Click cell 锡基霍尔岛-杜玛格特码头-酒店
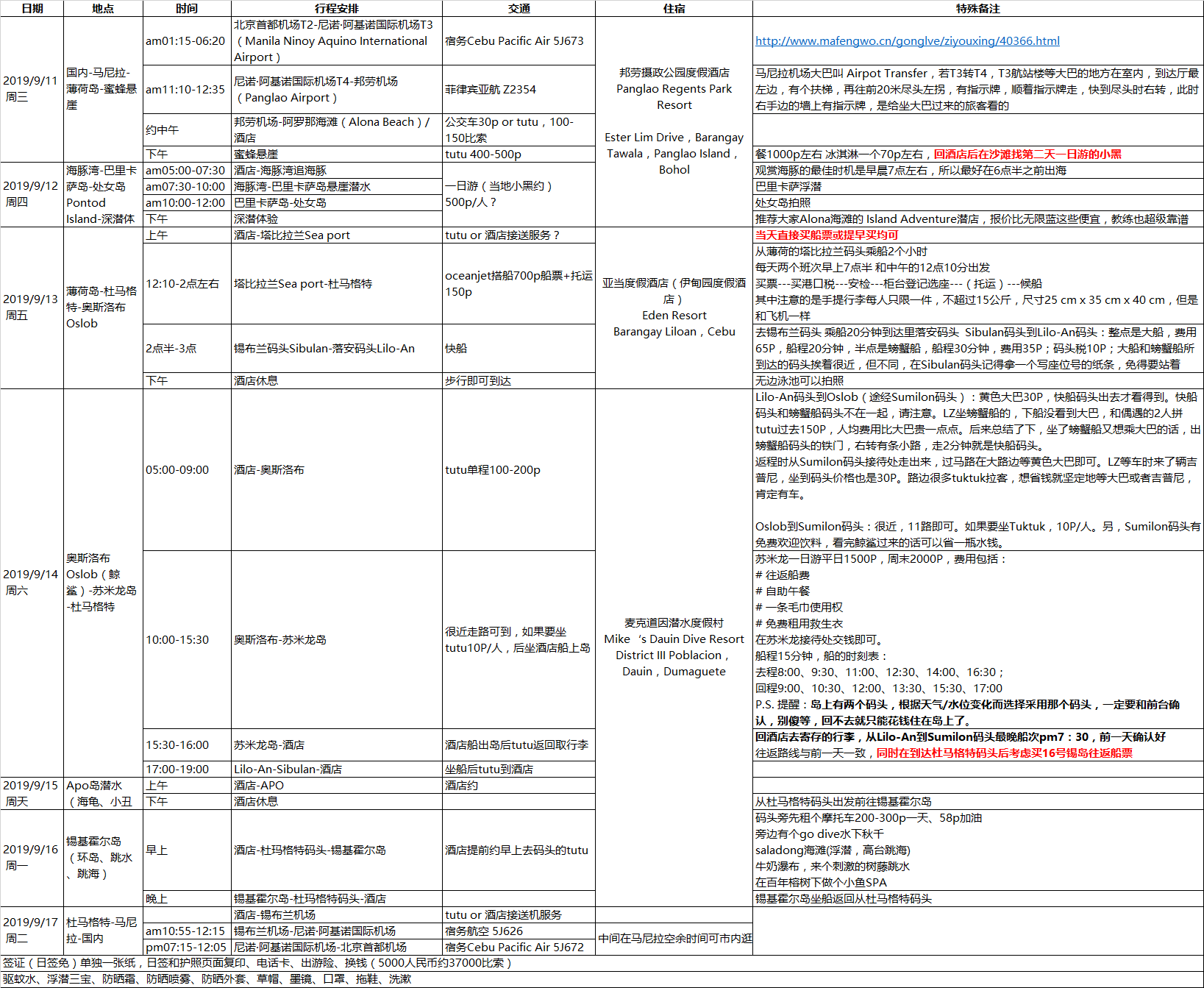The image size is (1204, 988). pos(337,899)
